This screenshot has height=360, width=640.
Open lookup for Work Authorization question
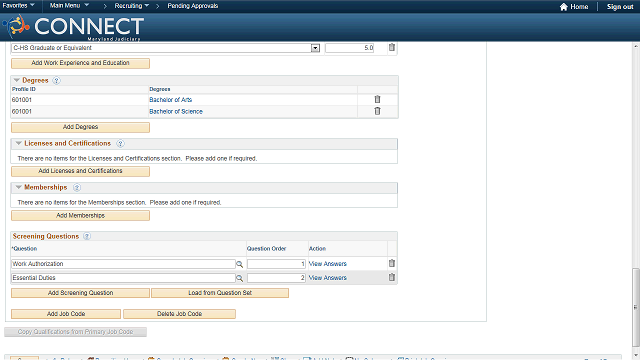click(240, 264)
